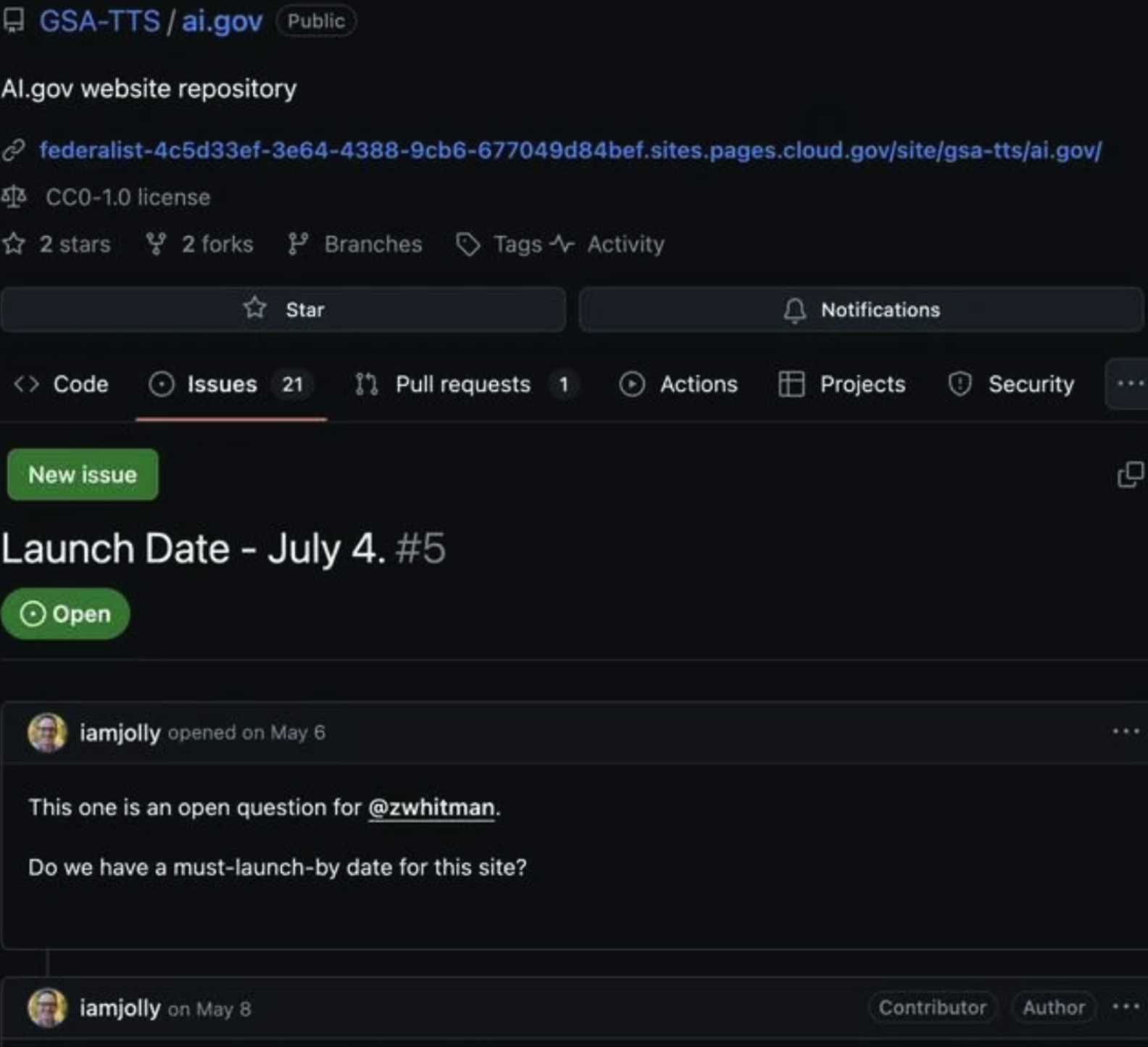Click the license scale icon

[13, 196]
